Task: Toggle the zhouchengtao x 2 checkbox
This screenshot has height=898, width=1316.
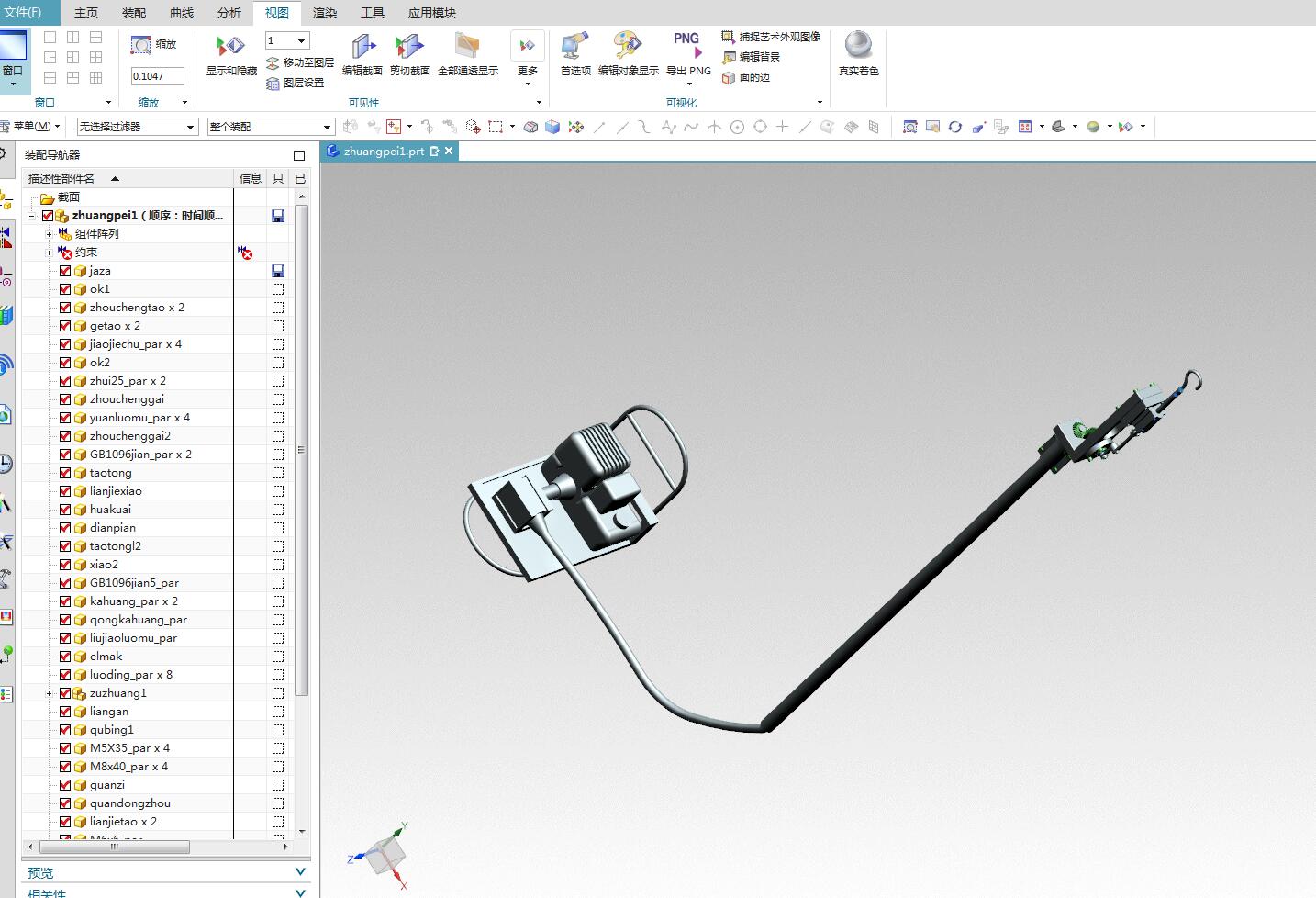Action: pos(65,308)
